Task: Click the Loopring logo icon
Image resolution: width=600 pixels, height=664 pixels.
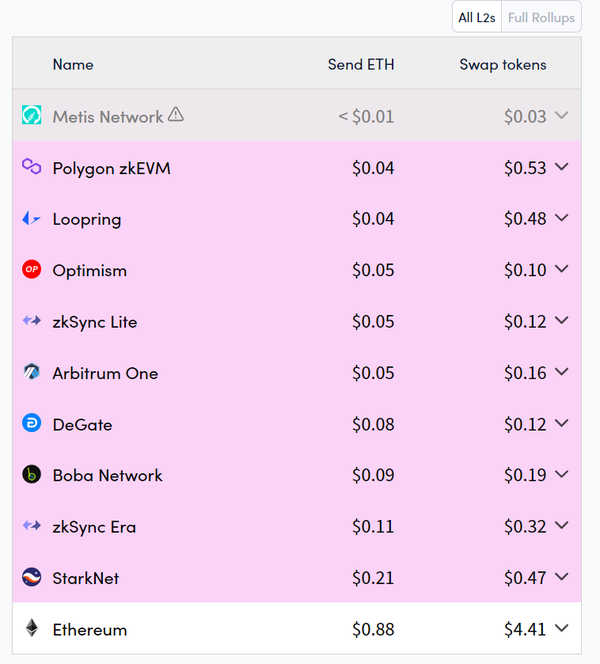Action: pos(31,219)
